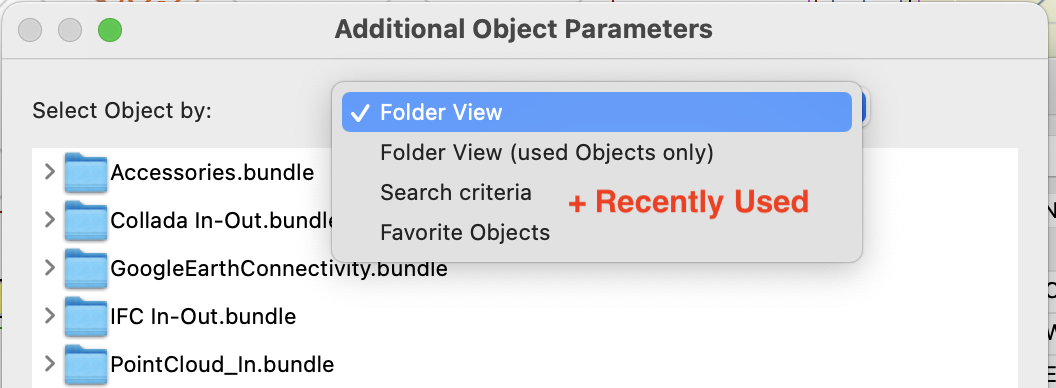Select the GoogleEarthConnectivity.bundle label
This screenshot has height=388, width=1056.
[x=279, y=268]
